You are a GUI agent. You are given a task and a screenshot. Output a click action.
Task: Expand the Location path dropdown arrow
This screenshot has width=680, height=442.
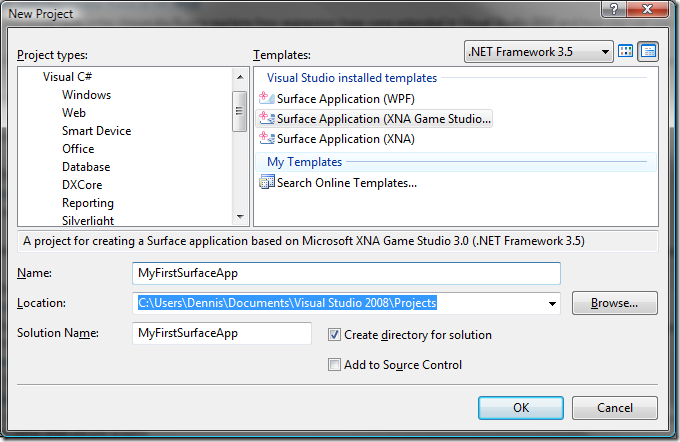[x=552, y=303]
